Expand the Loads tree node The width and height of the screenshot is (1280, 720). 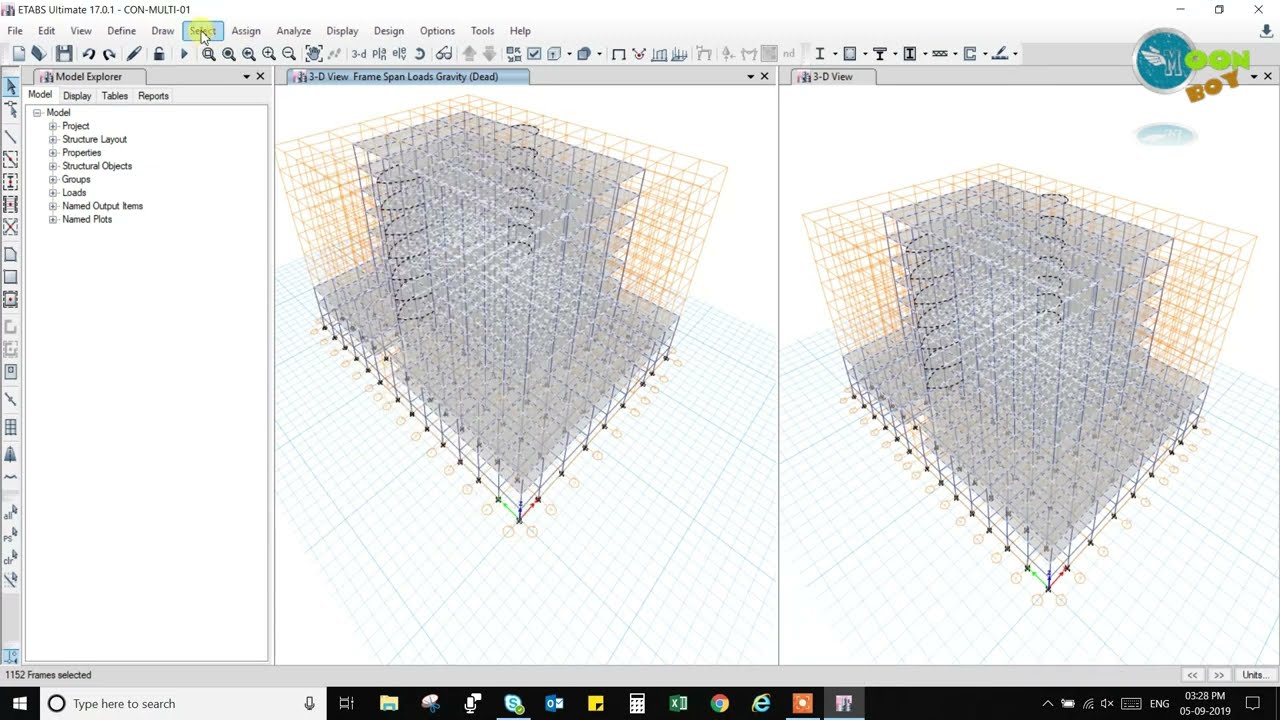click(53, 193)
